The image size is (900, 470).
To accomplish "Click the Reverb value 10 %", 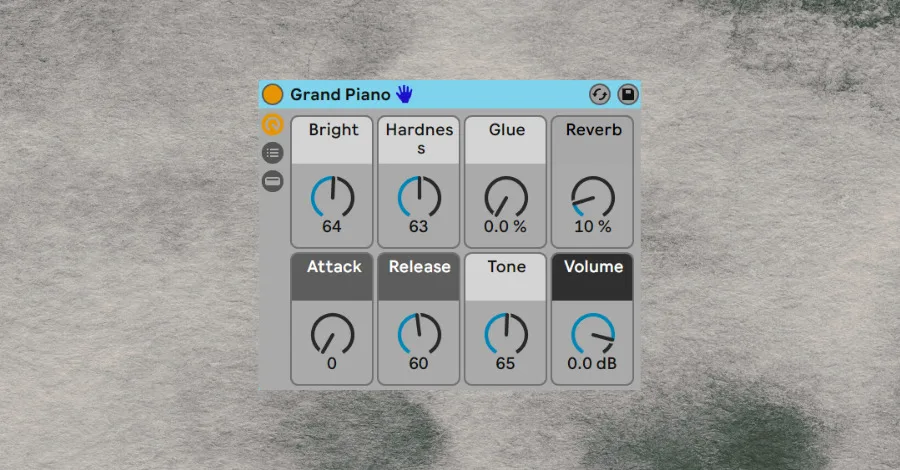I will tap(593, 227).
